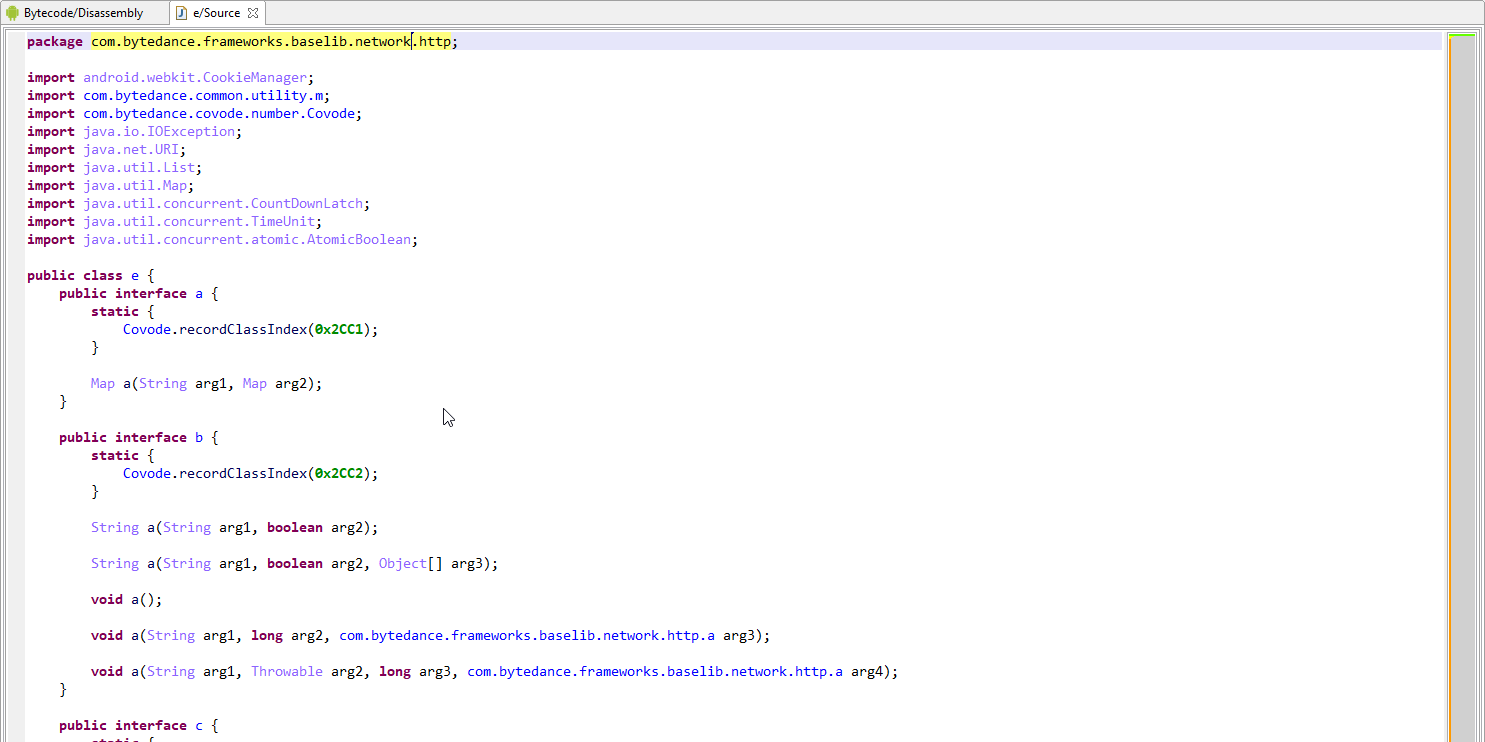Click the 'arg4' parameter name

tap(867, 671)
